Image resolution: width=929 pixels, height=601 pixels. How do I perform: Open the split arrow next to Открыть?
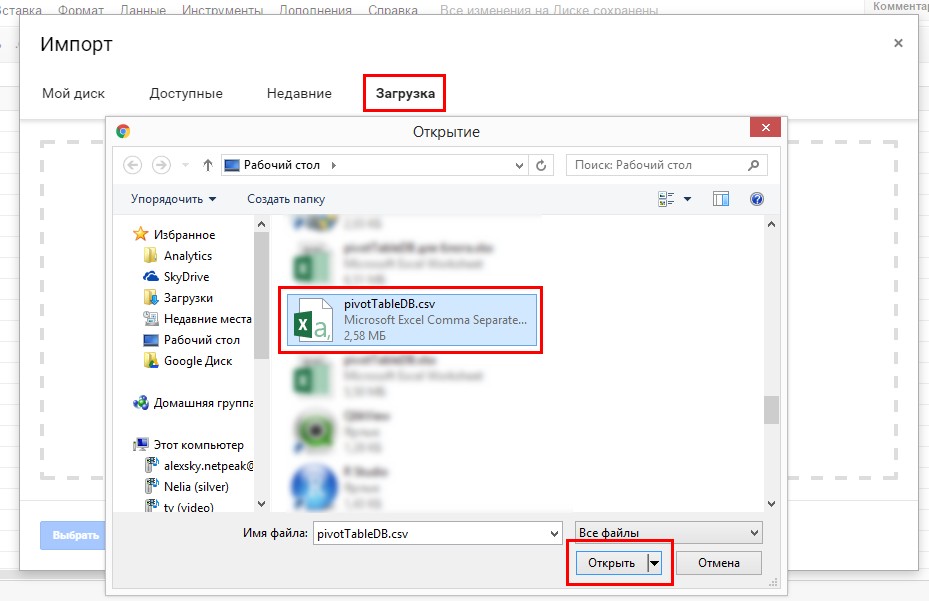[x=655, y=563]
